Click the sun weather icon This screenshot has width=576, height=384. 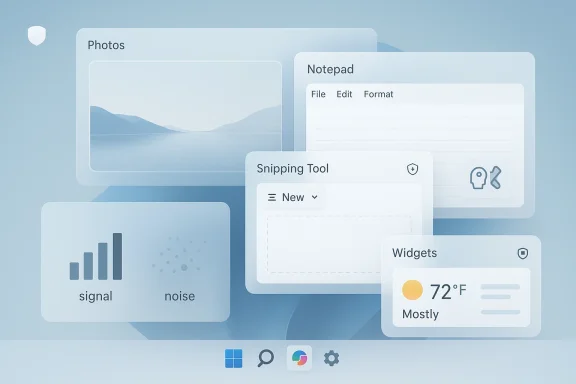point(412,290)
